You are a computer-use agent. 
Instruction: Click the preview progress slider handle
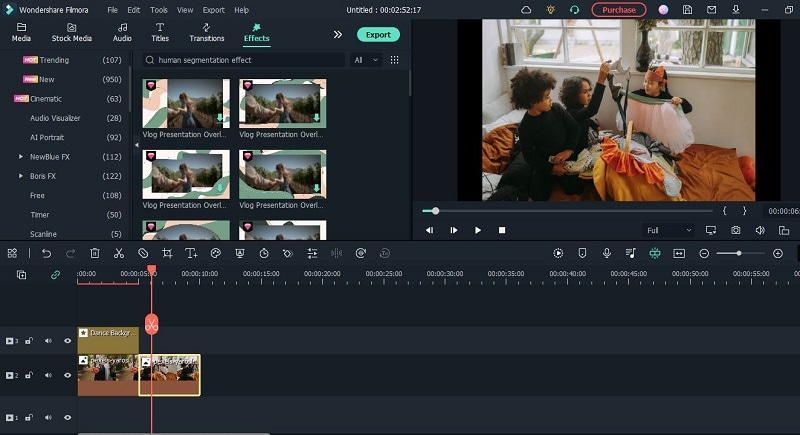pos(435,211)
